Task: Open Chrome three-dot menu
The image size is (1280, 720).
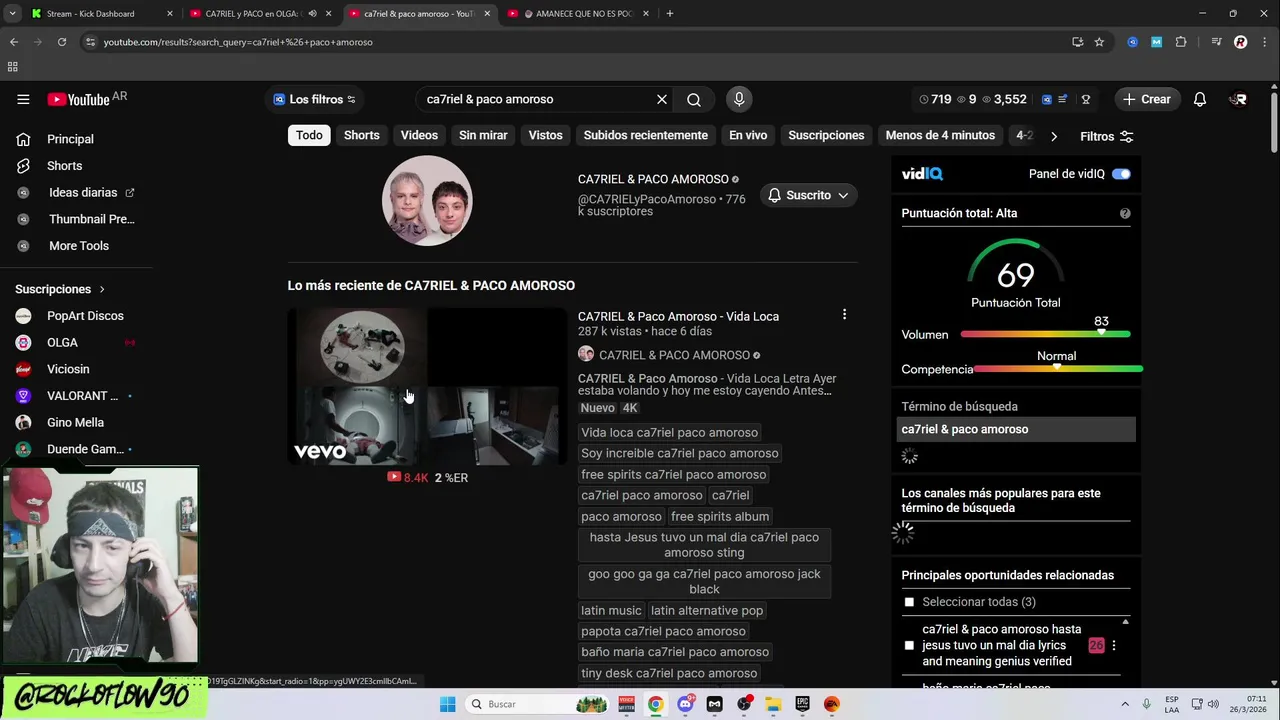Action: point(1264,42)
